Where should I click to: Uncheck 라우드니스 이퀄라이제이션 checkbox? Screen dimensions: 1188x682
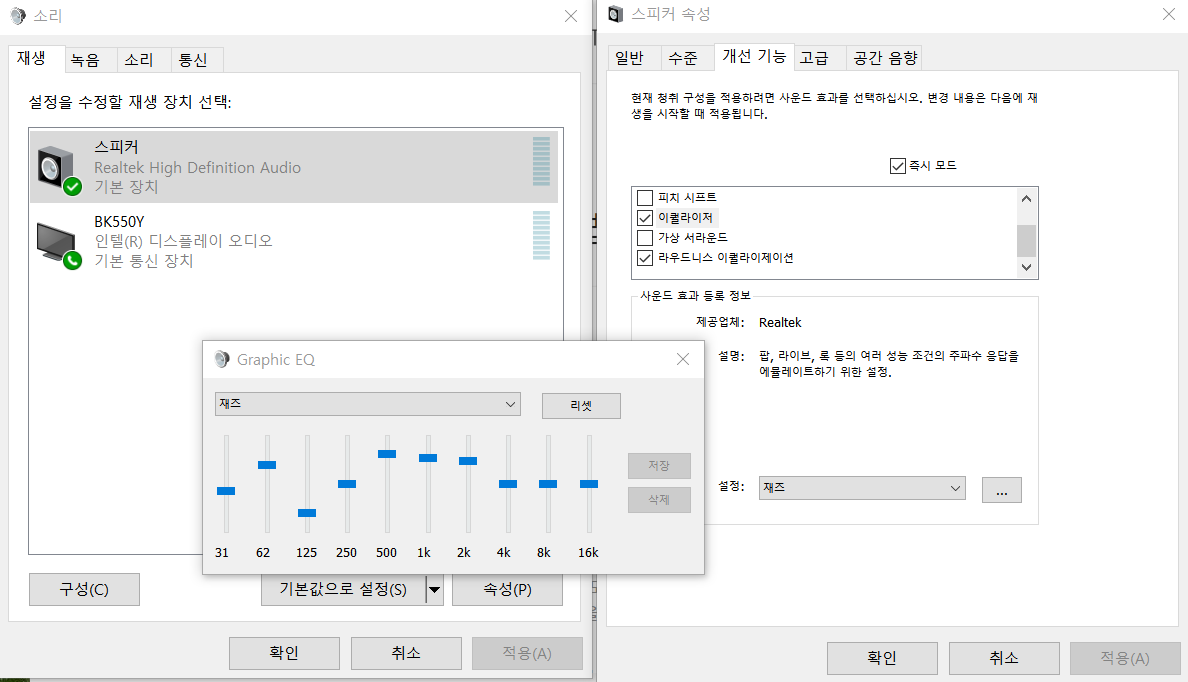645,258
